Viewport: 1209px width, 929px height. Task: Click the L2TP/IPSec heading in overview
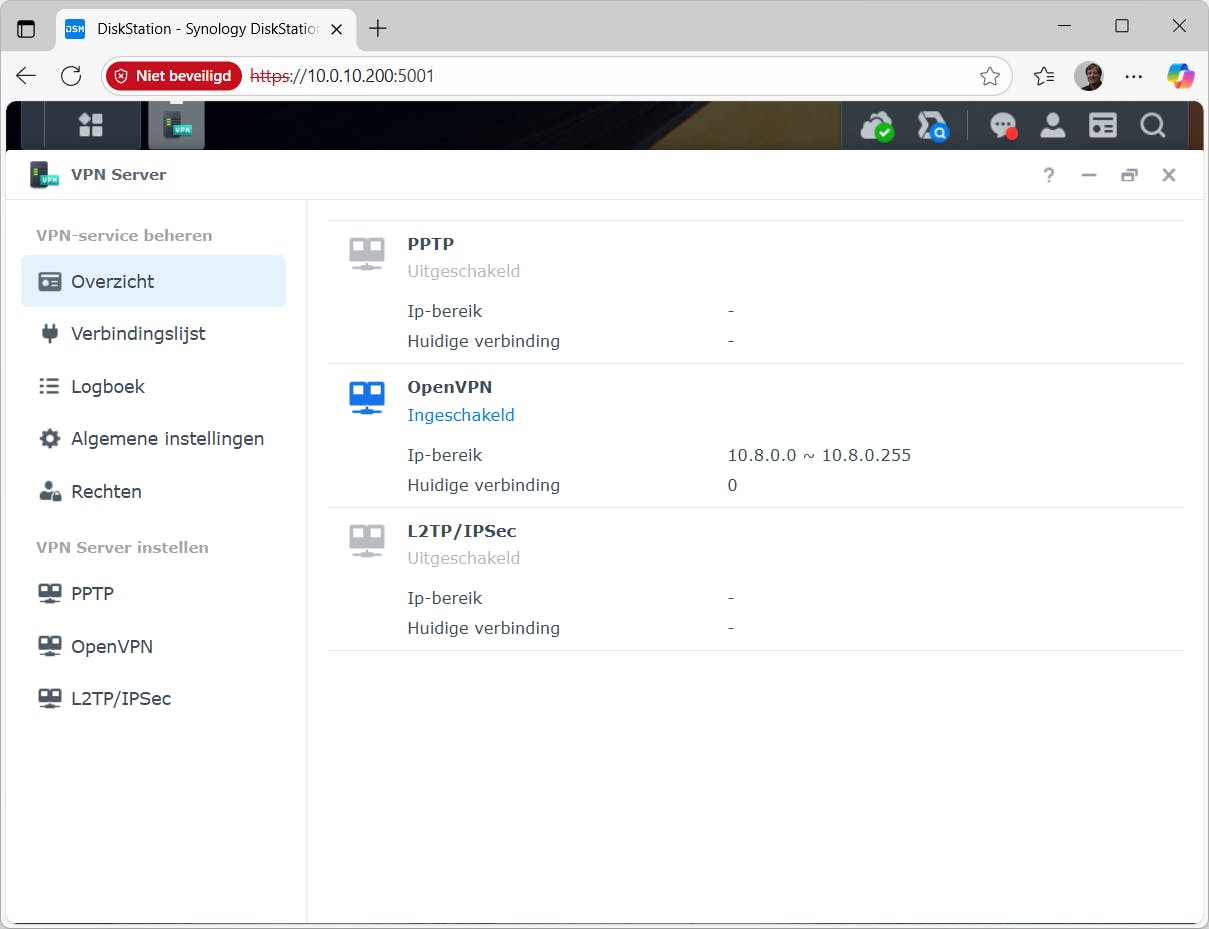pyautogui.click(x=462, y=531)
